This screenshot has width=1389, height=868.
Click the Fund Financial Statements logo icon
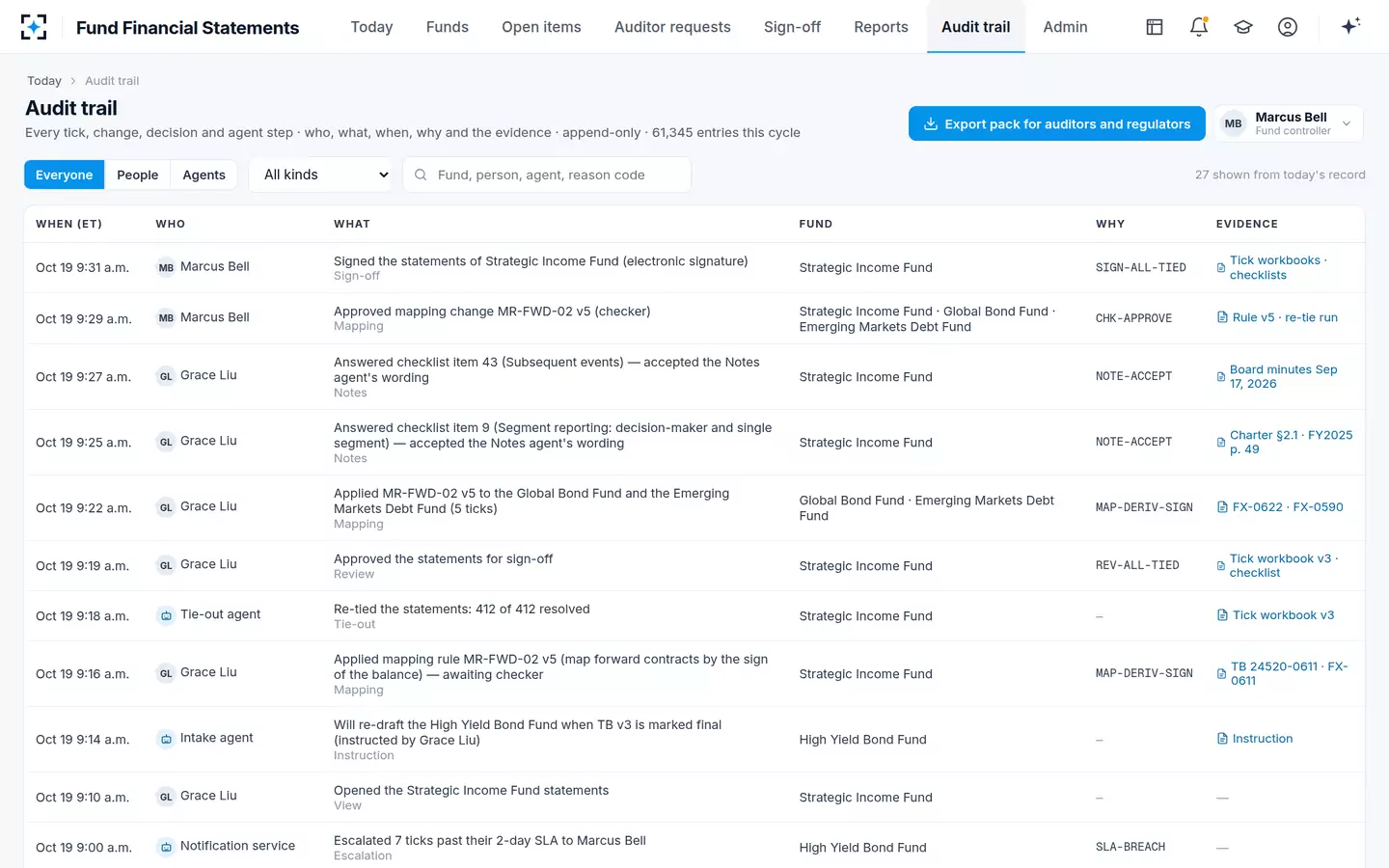coord(34,27)
